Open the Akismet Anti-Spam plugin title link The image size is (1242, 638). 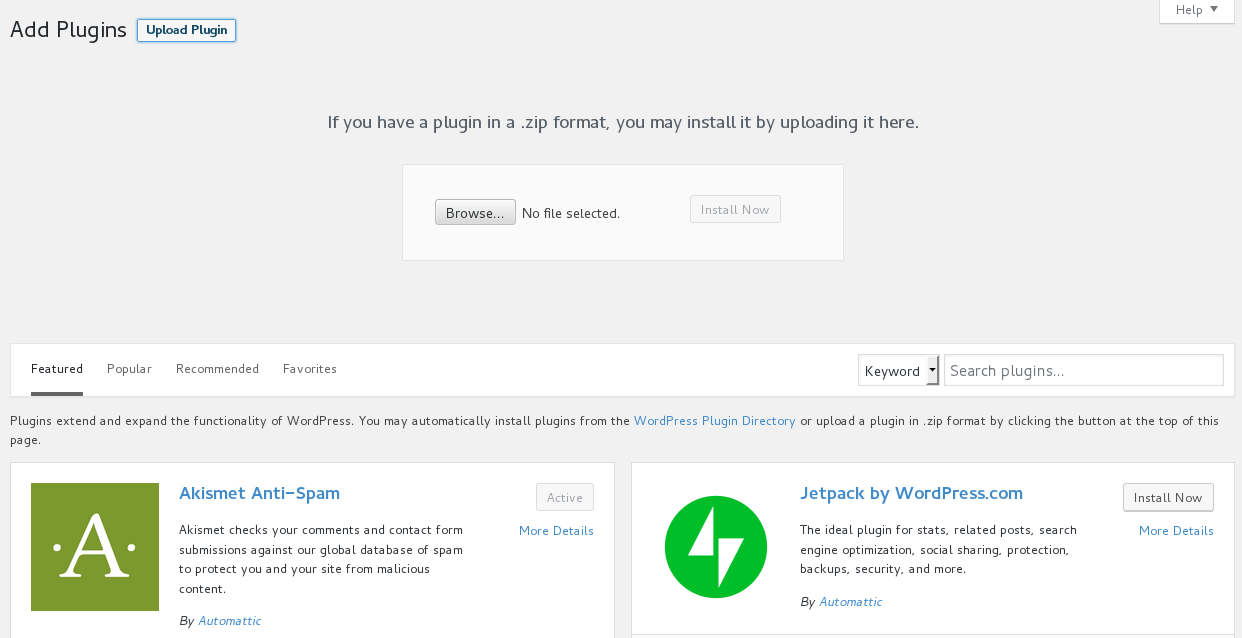pos(259,493)
